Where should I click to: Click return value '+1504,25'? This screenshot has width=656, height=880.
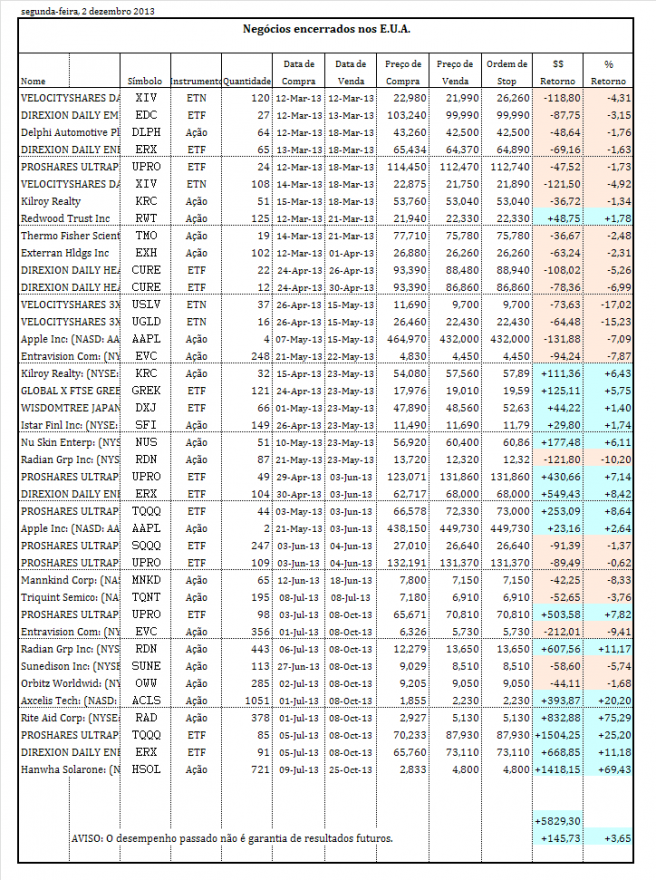point(558,735)
